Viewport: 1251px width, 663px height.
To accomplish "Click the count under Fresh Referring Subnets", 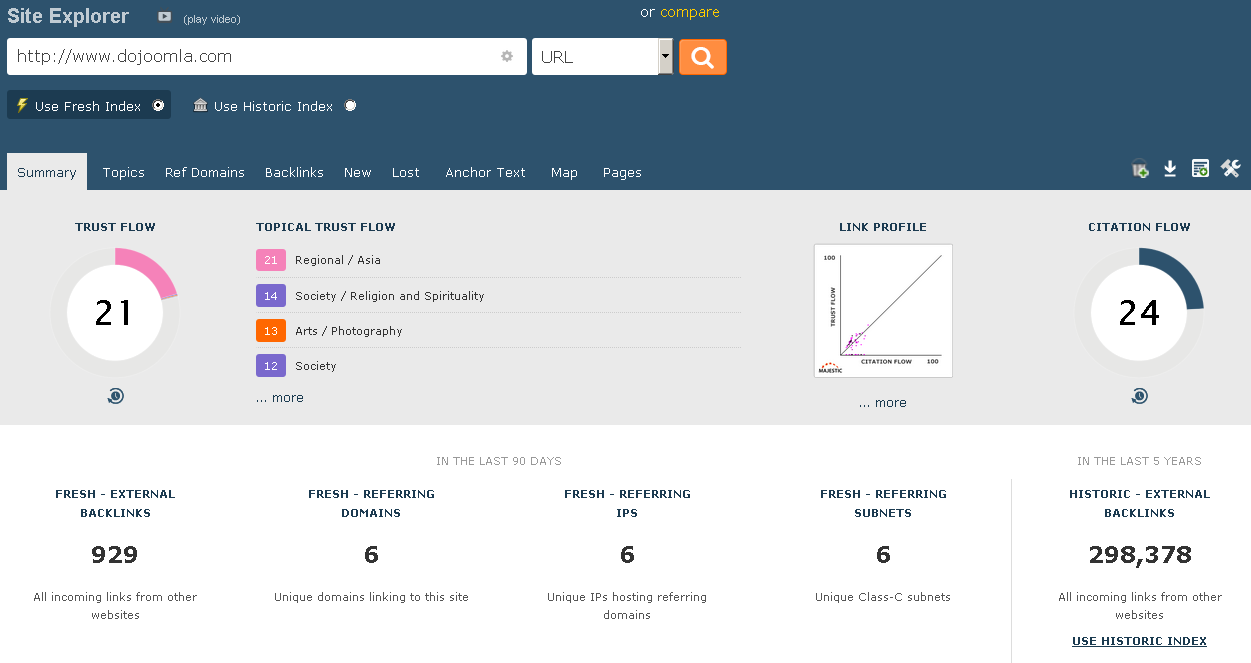I will (883, 554).
